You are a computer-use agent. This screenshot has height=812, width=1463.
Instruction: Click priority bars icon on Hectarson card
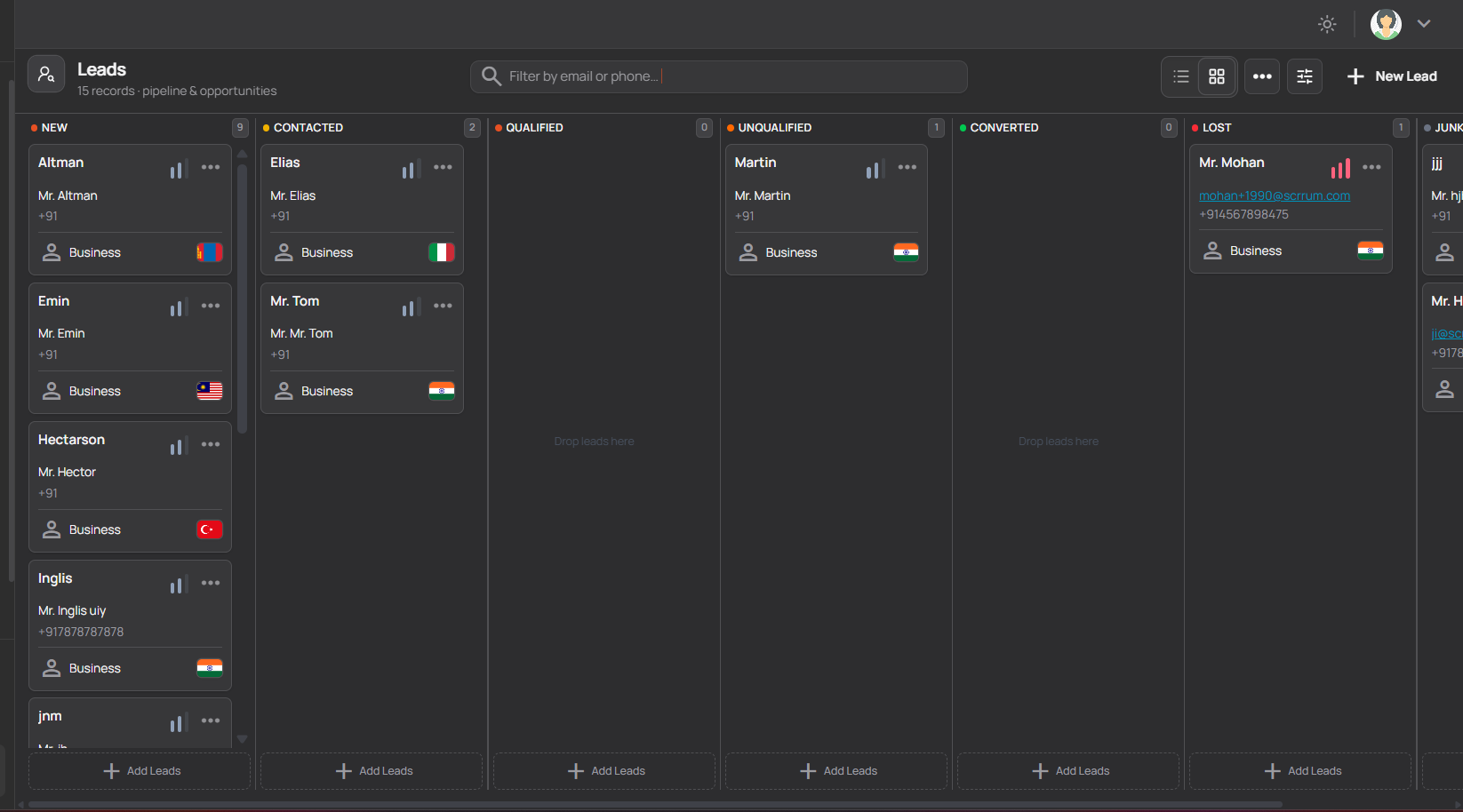tap(179, 446)
